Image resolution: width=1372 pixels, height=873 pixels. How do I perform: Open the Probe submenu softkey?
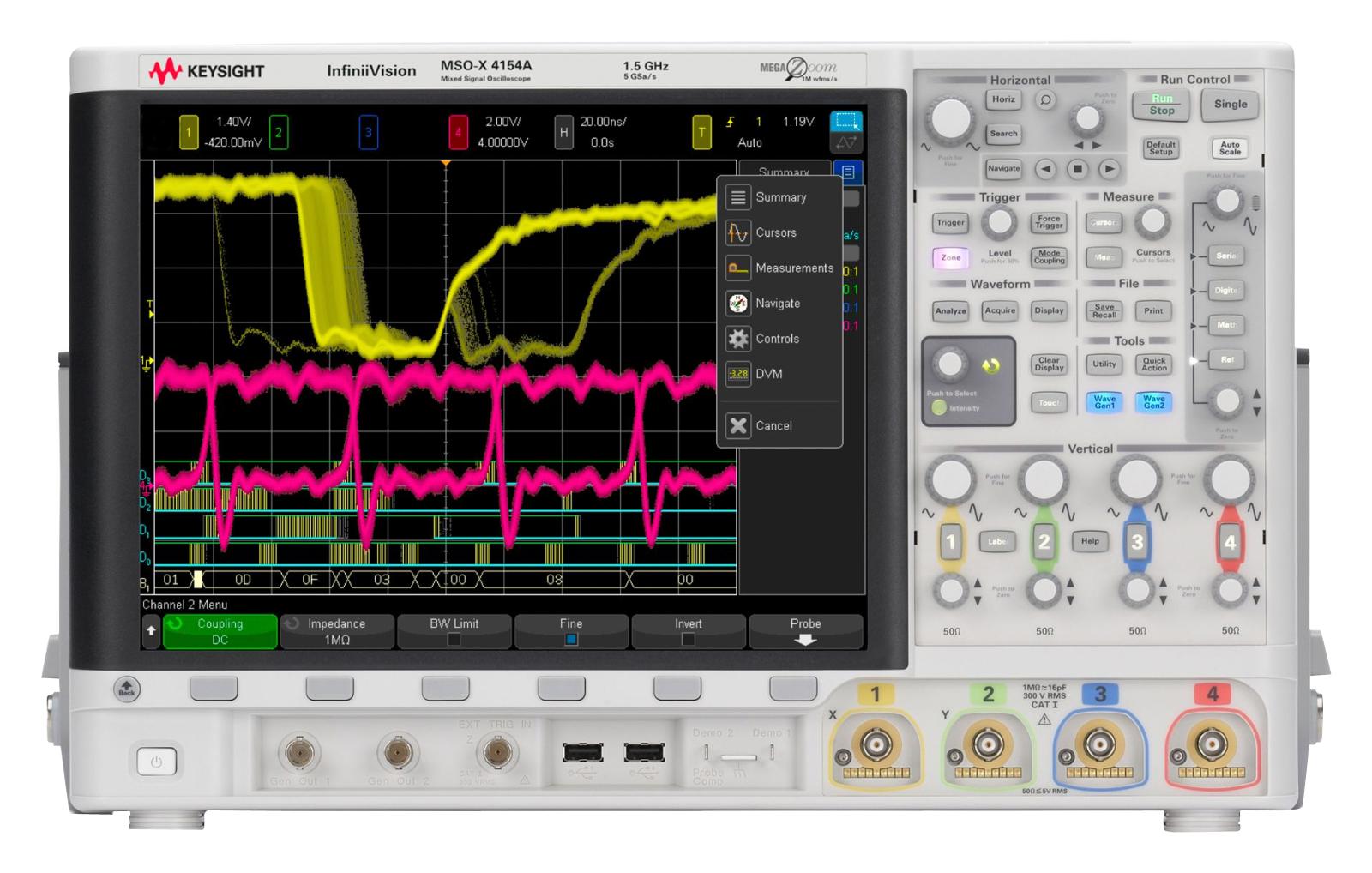point(806,631)
